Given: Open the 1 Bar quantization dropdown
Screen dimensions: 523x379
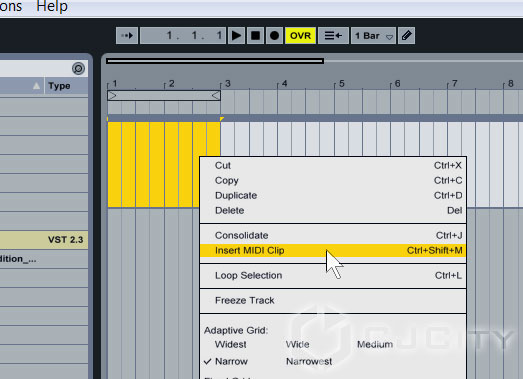Looking at the screenshot, I should (x=373, y=35).
